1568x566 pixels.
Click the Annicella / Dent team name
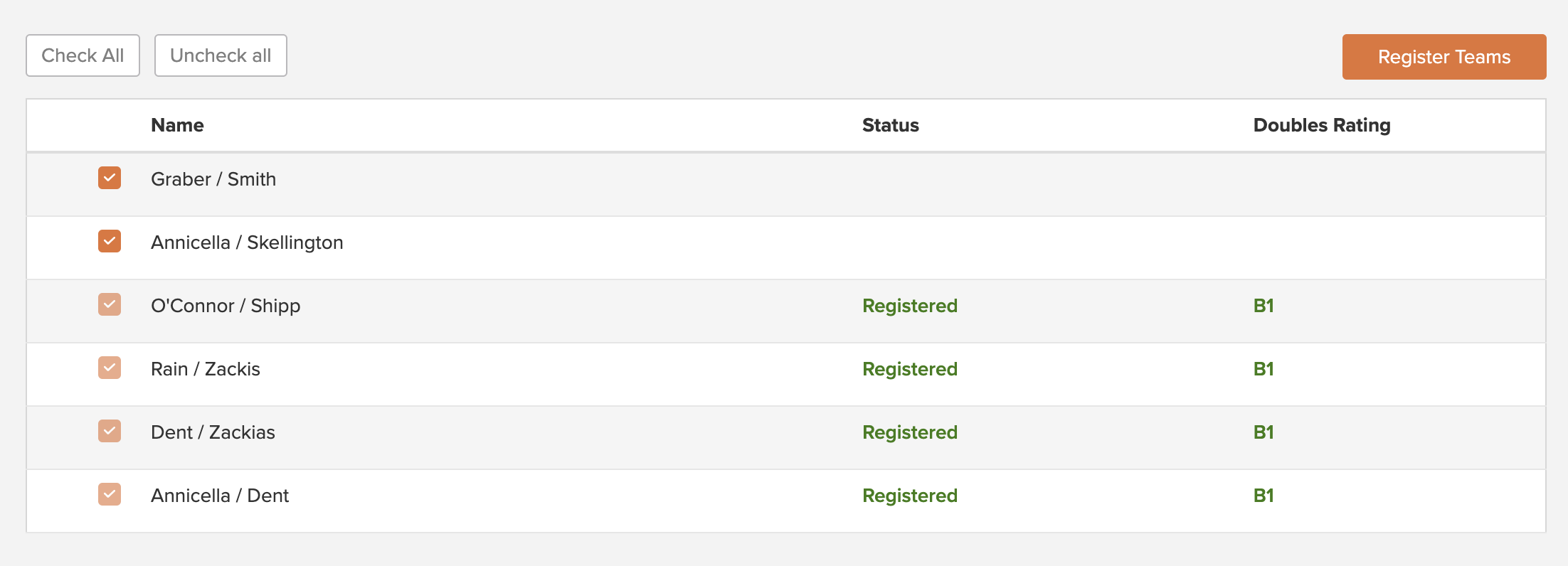(220, 496)
